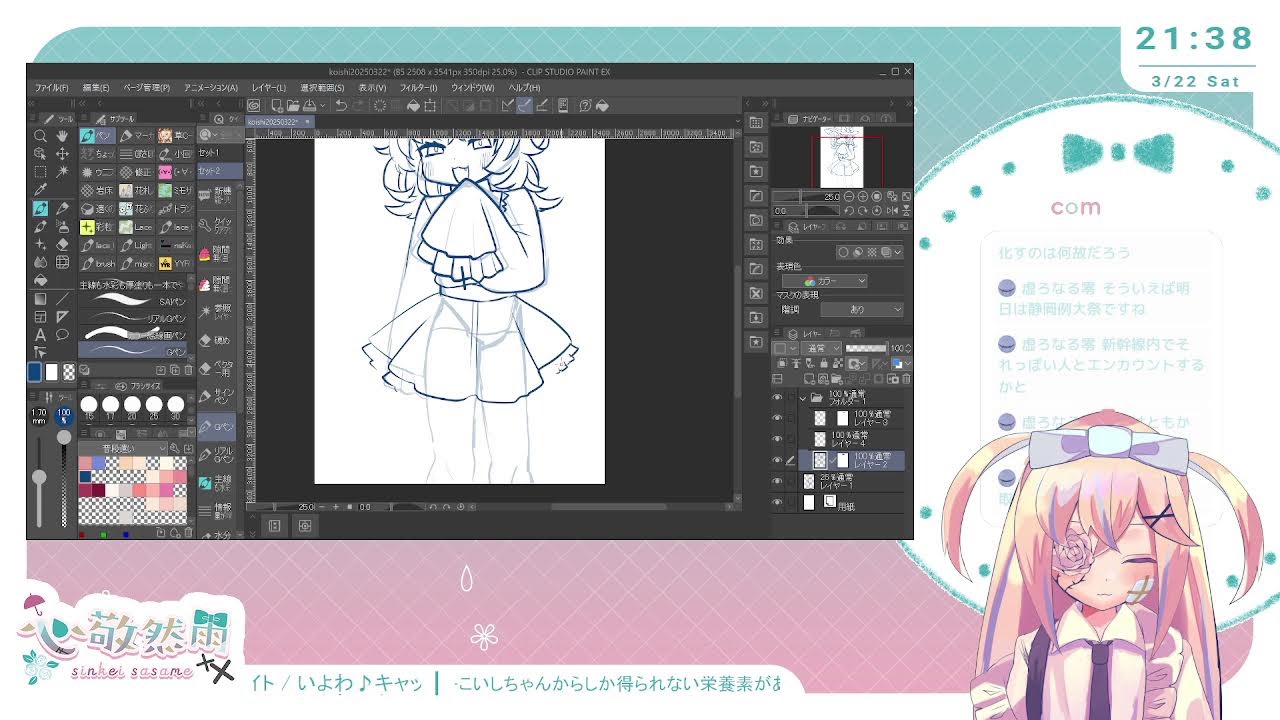Select the Balloon tool

click(62, 335)
